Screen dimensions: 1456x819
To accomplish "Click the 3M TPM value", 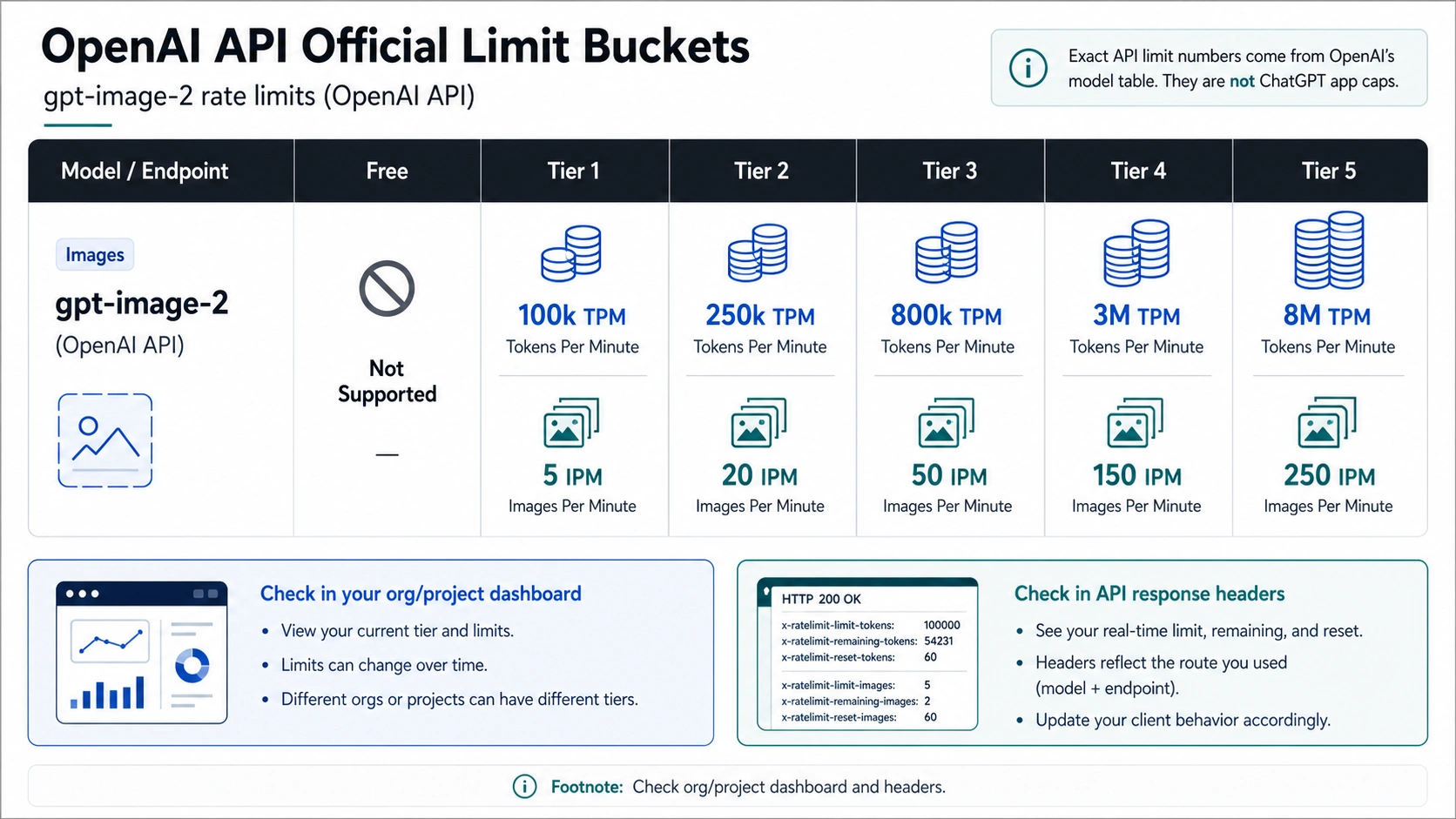I will pos(1136,315).
